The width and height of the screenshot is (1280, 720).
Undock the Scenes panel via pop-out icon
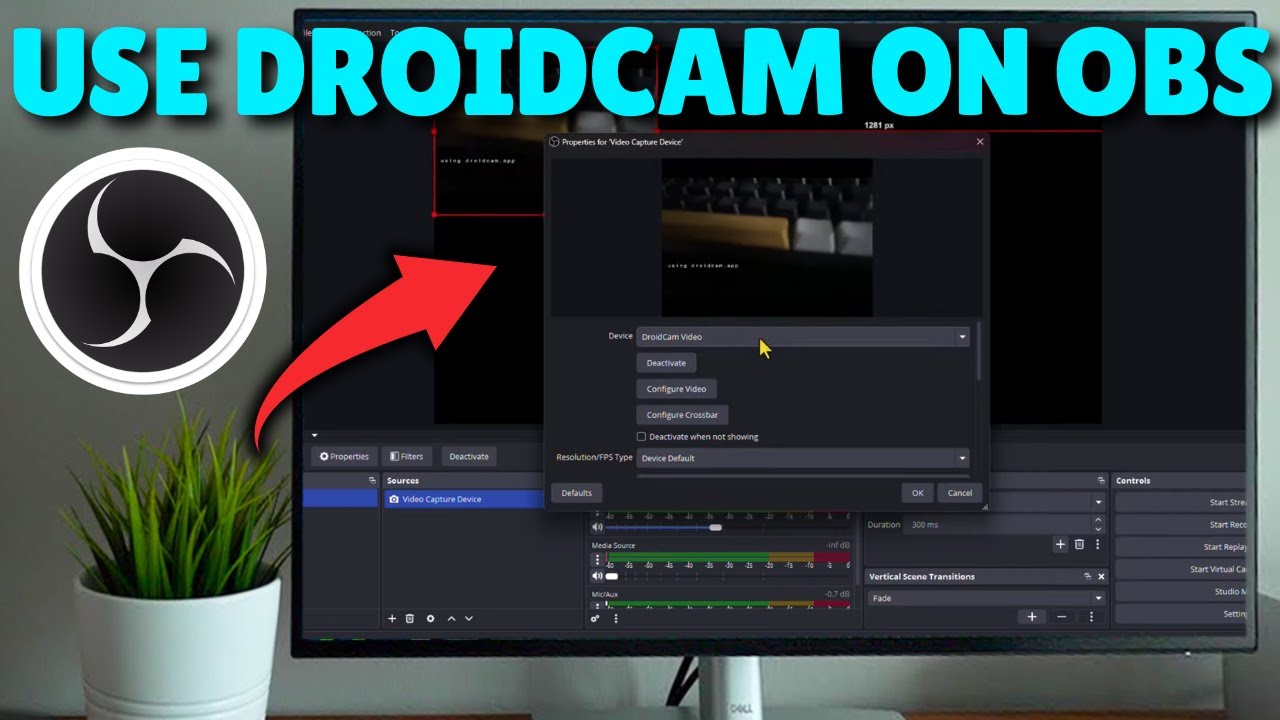372,481
